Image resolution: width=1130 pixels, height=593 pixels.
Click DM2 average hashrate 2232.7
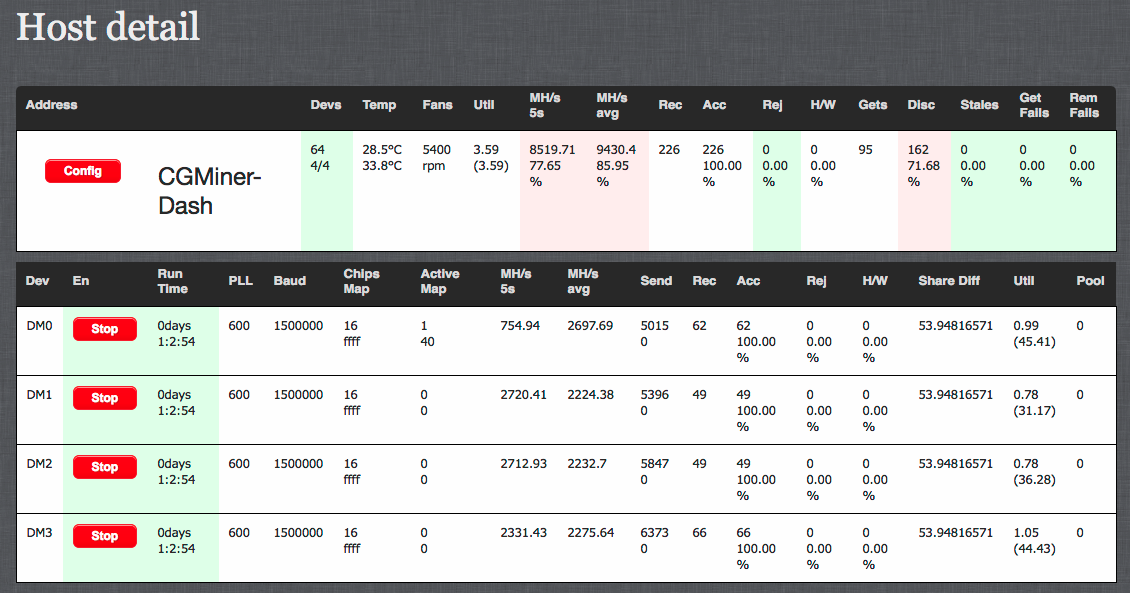[587, 464]
